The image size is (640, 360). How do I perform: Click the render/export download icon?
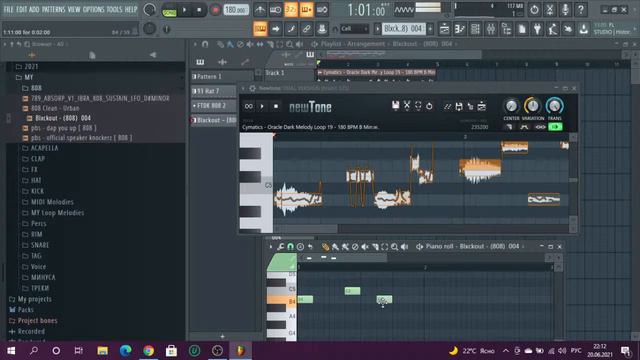coord(584,29)
